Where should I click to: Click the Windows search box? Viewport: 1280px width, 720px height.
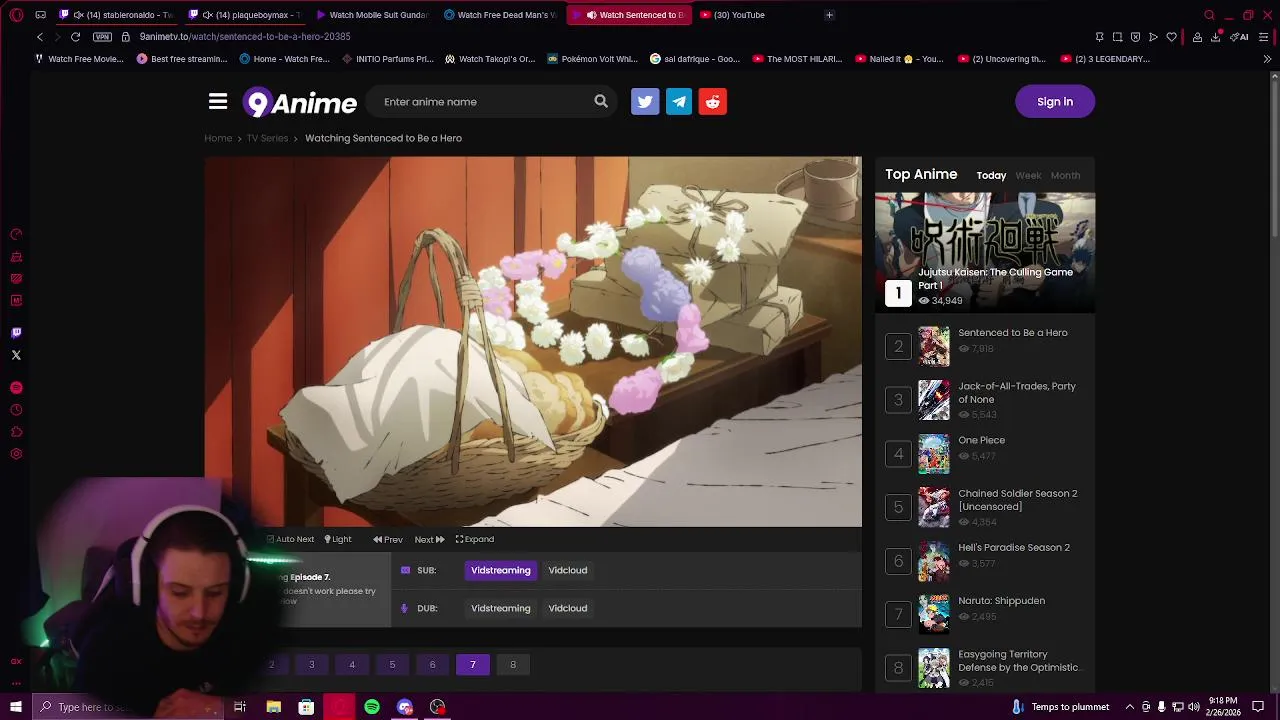tap(130, 707)
